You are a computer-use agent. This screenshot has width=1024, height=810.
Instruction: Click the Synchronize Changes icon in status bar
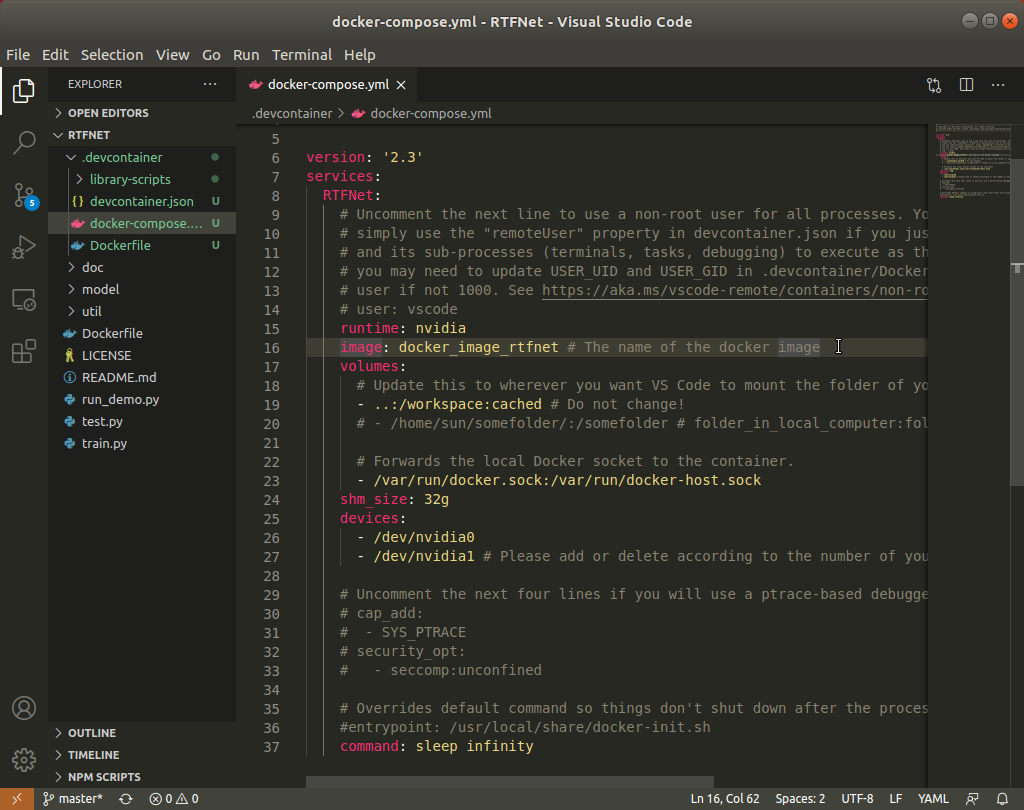click(126, 799)
